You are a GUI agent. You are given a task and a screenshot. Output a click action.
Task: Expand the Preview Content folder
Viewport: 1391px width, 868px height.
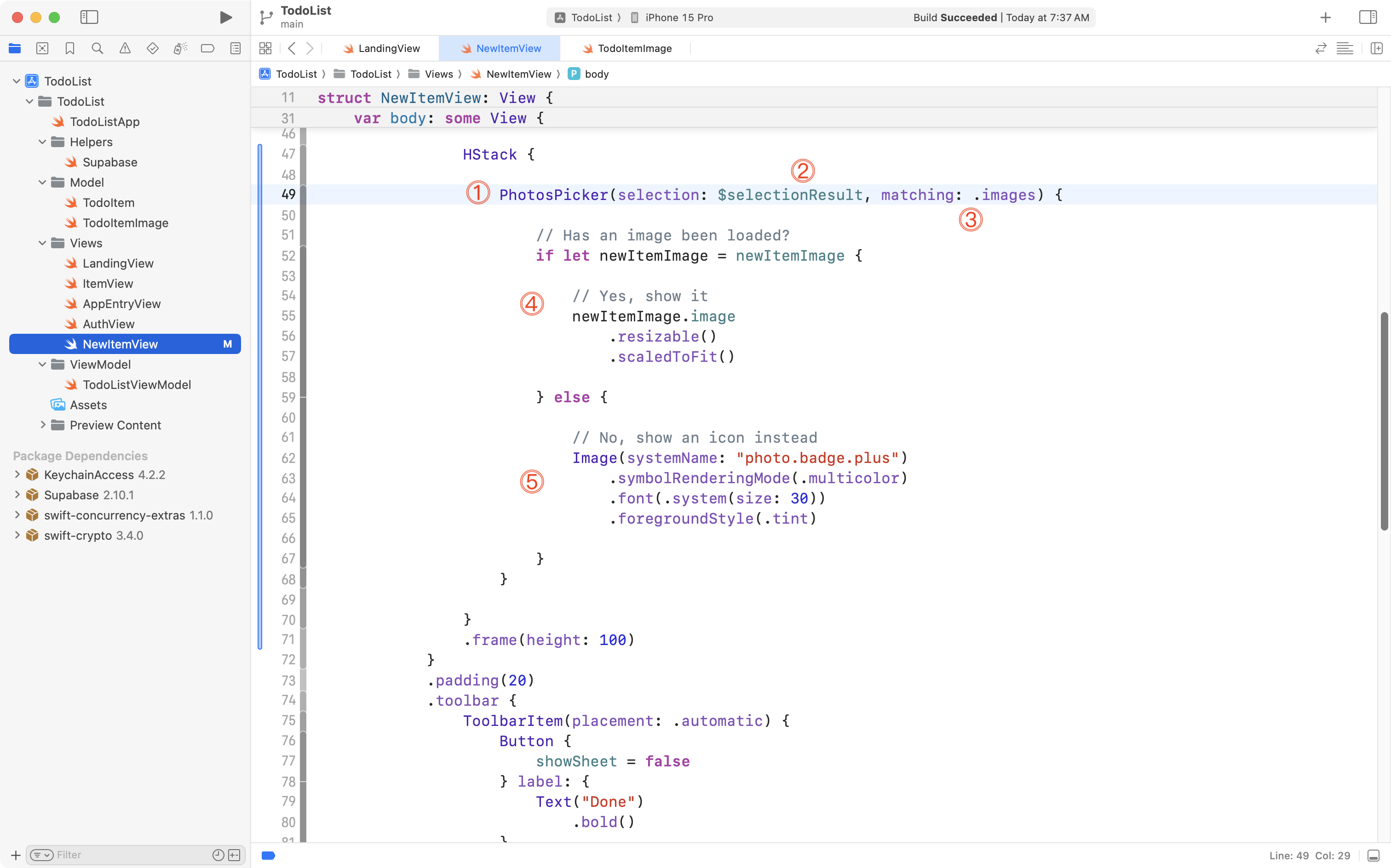pos(42,425)
